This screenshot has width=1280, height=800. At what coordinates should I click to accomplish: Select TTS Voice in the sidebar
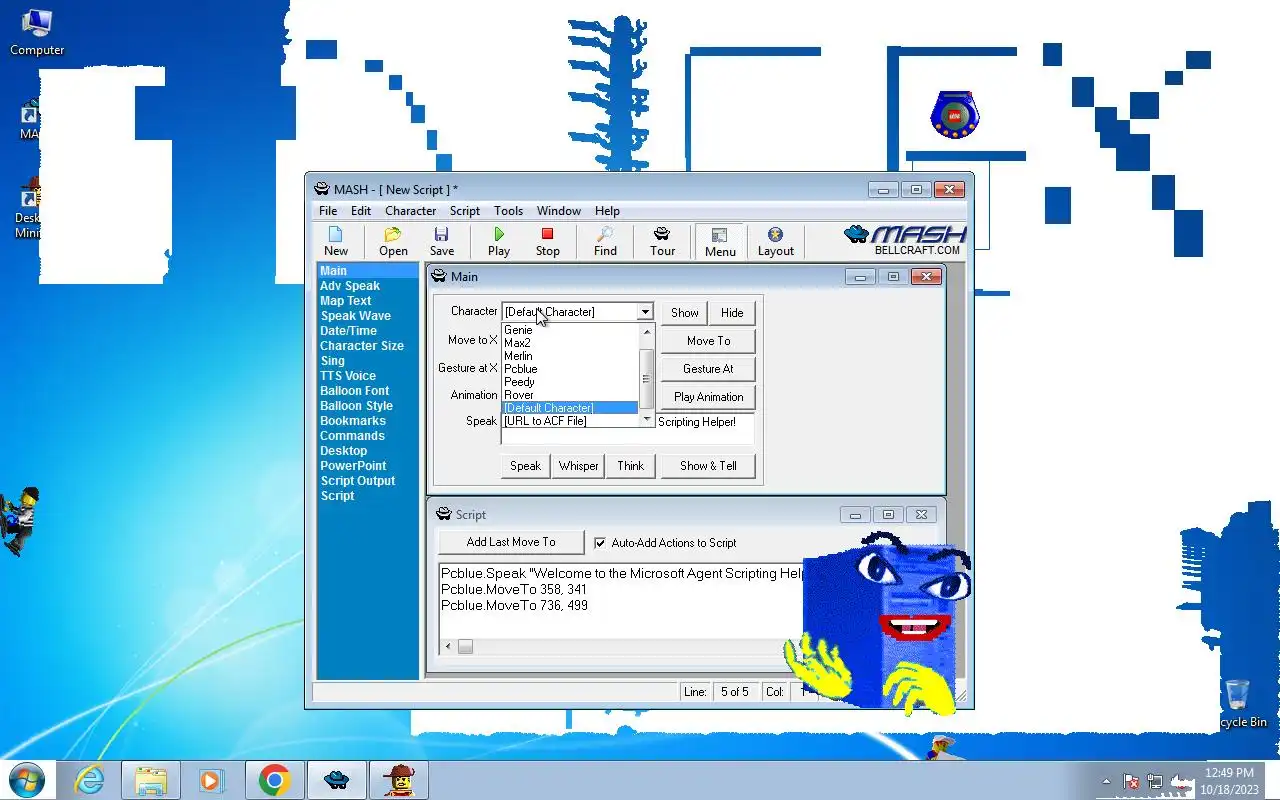pyautogui.click(x=348, y=376)
